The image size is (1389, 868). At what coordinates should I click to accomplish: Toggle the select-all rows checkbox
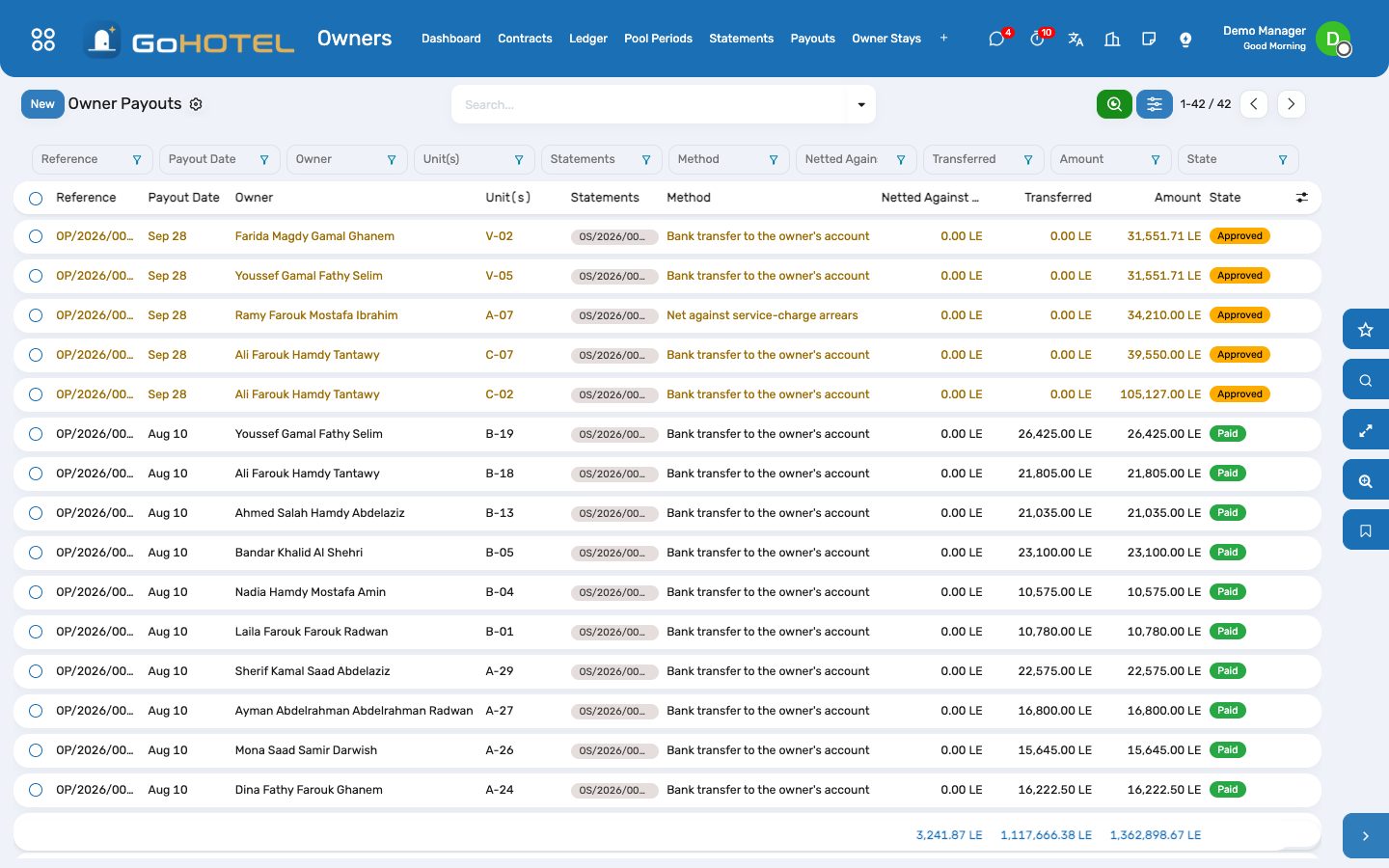point(36,199)
